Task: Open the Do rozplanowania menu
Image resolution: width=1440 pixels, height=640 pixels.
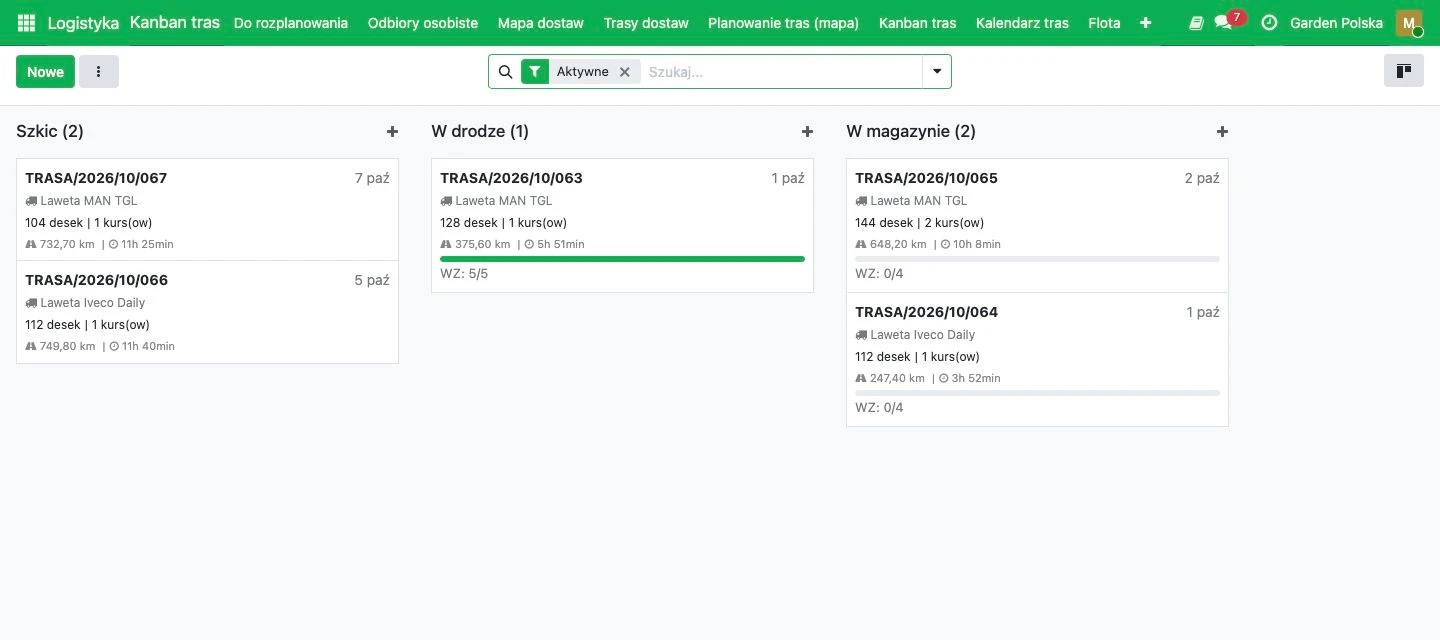Action: (291, 23)
